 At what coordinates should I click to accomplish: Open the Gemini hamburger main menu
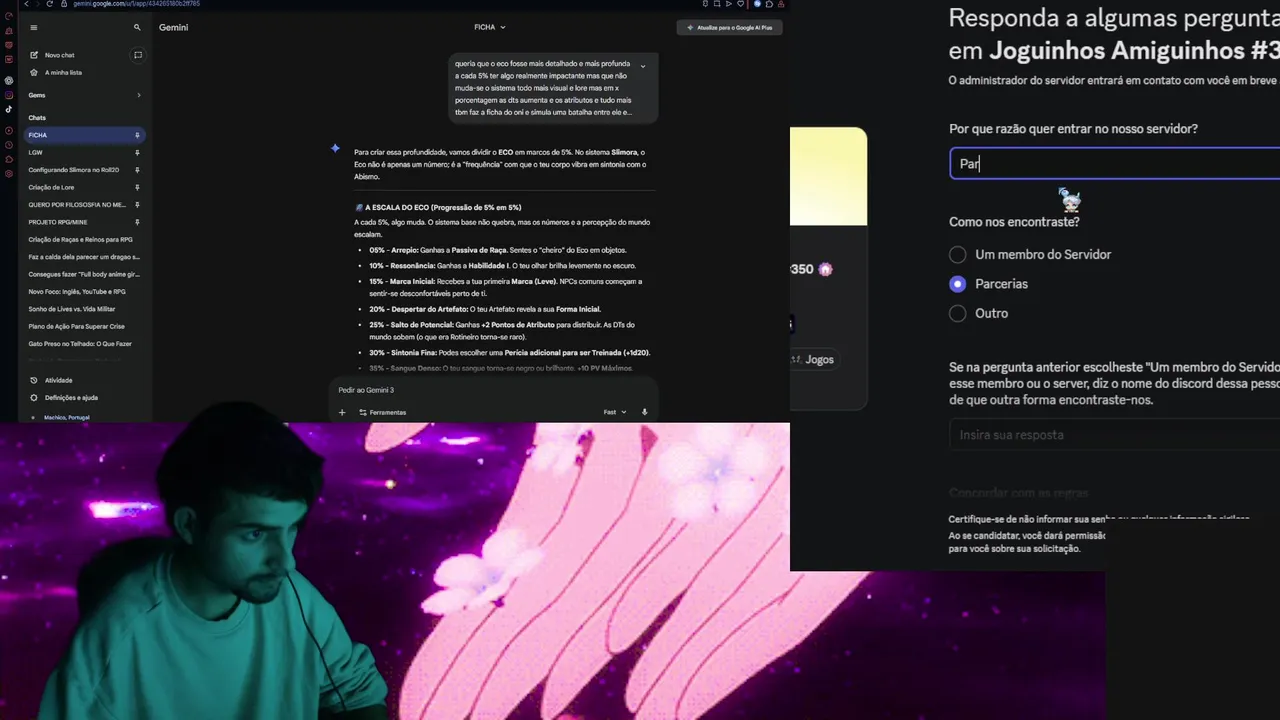pos(34,27)
